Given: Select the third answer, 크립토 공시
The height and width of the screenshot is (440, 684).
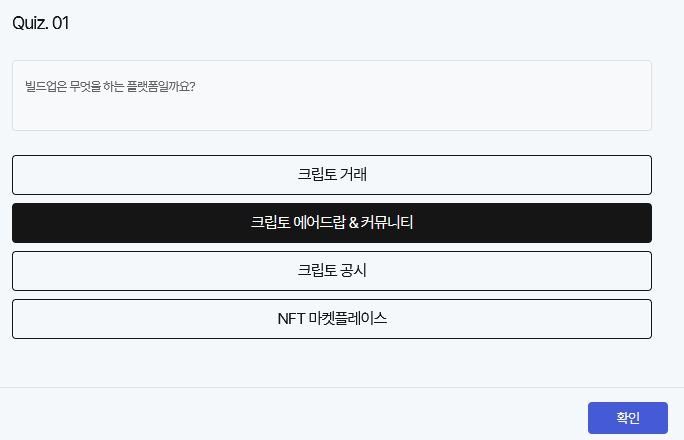Looking at the screenshot, I should coord(332,271).
